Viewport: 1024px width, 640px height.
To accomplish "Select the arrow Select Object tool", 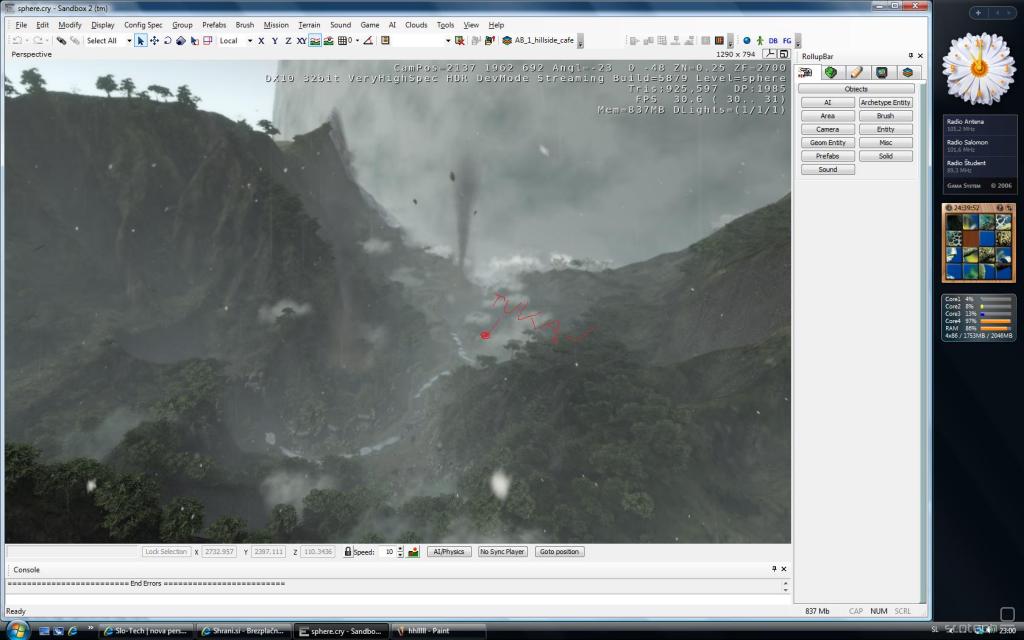I will (140, 40).
